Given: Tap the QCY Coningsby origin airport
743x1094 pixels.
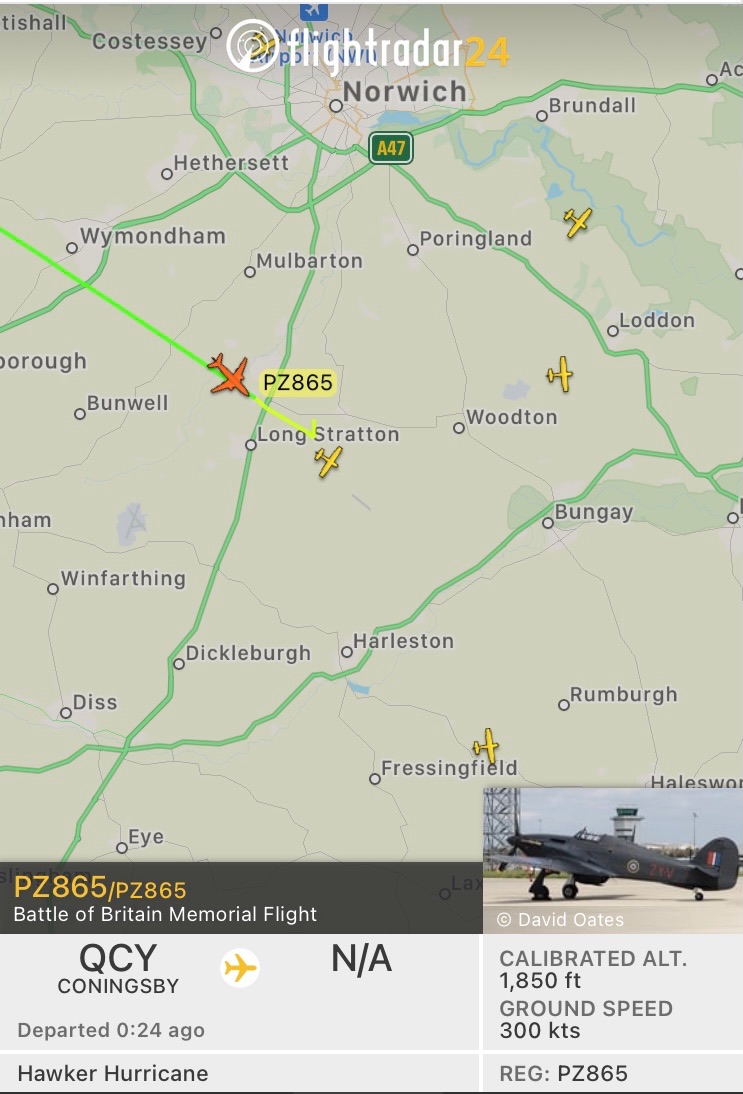Looking at the screenshot, I should click(x=118, y=968).
